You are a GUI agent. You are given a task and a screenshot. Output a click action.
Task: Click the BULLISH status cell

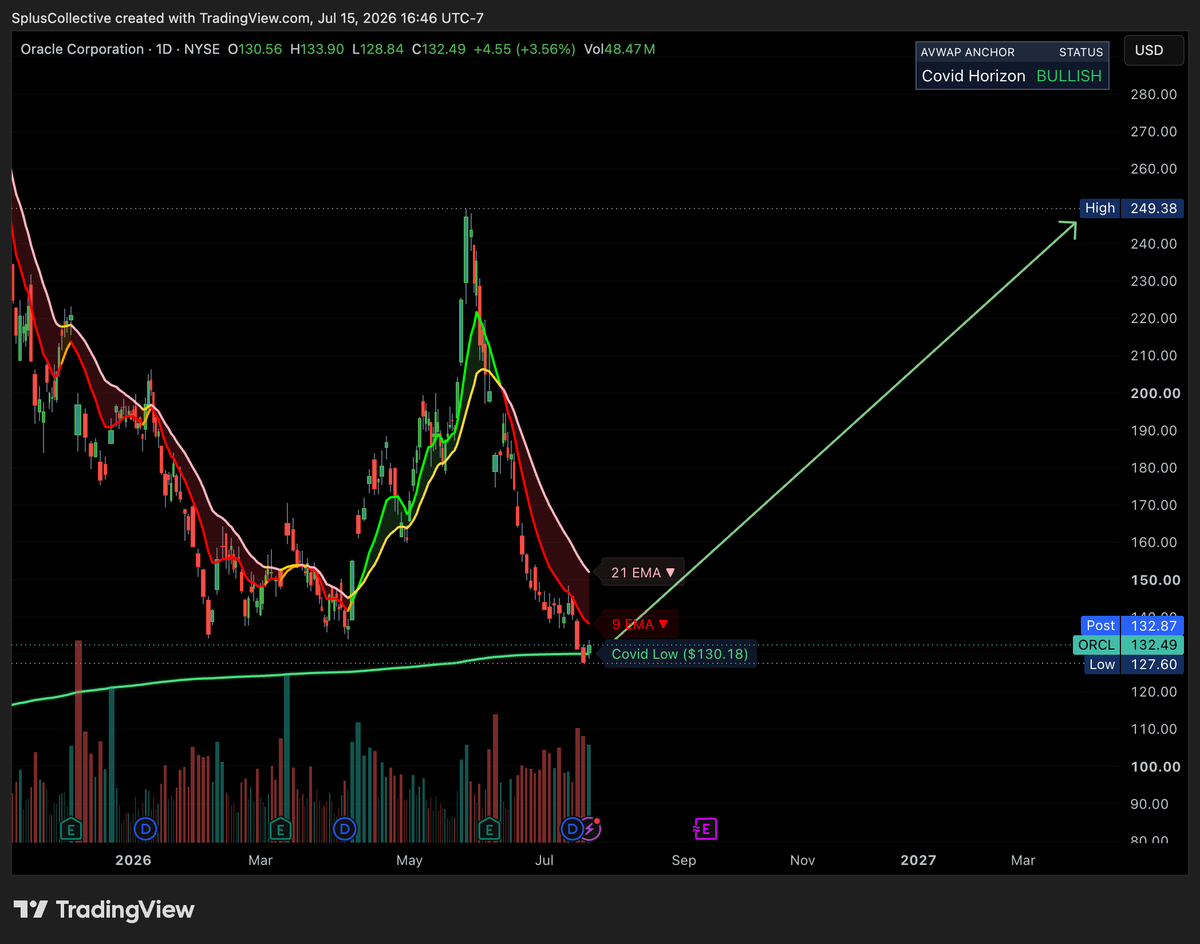coord(1068,76)
